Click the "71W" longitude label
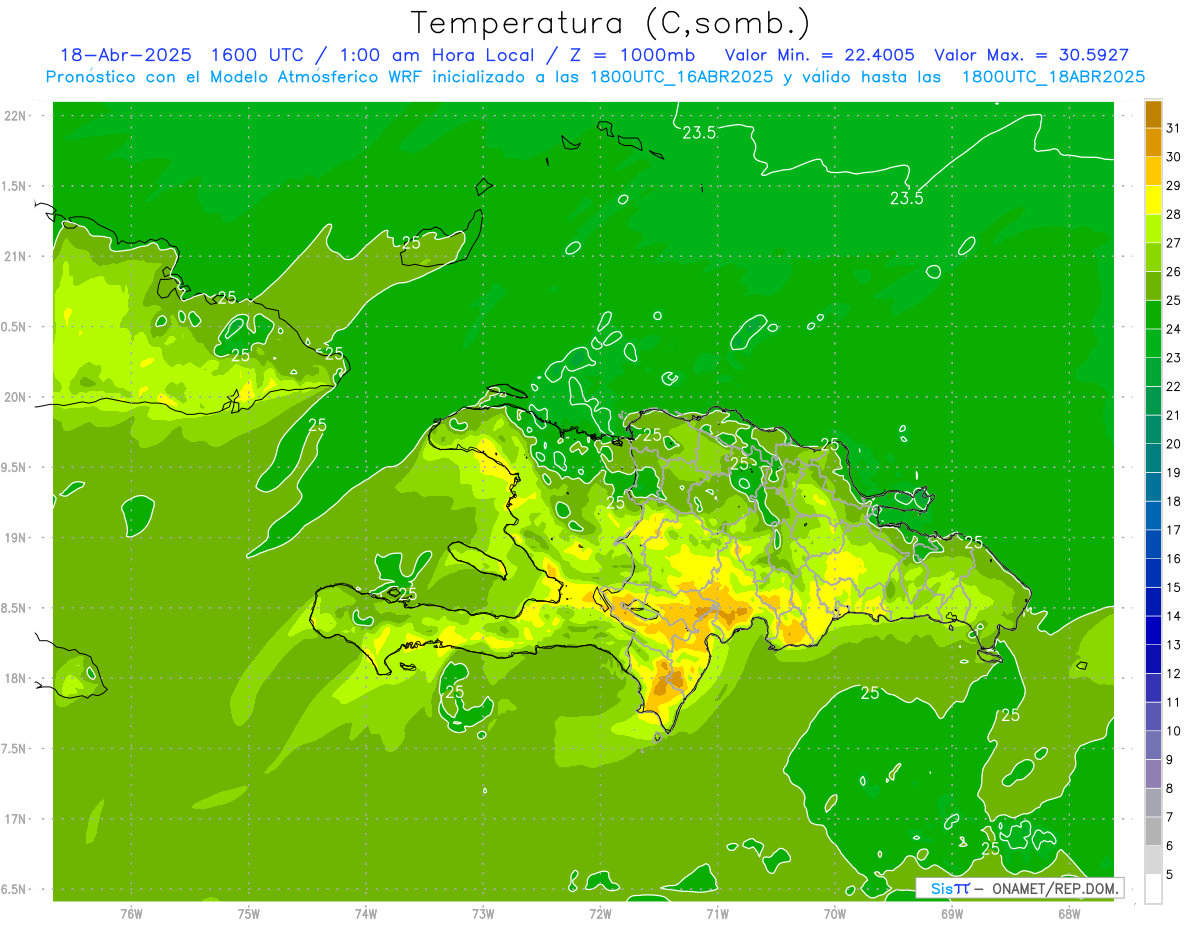Screen dimensions: 1200x927 [717, 914]
